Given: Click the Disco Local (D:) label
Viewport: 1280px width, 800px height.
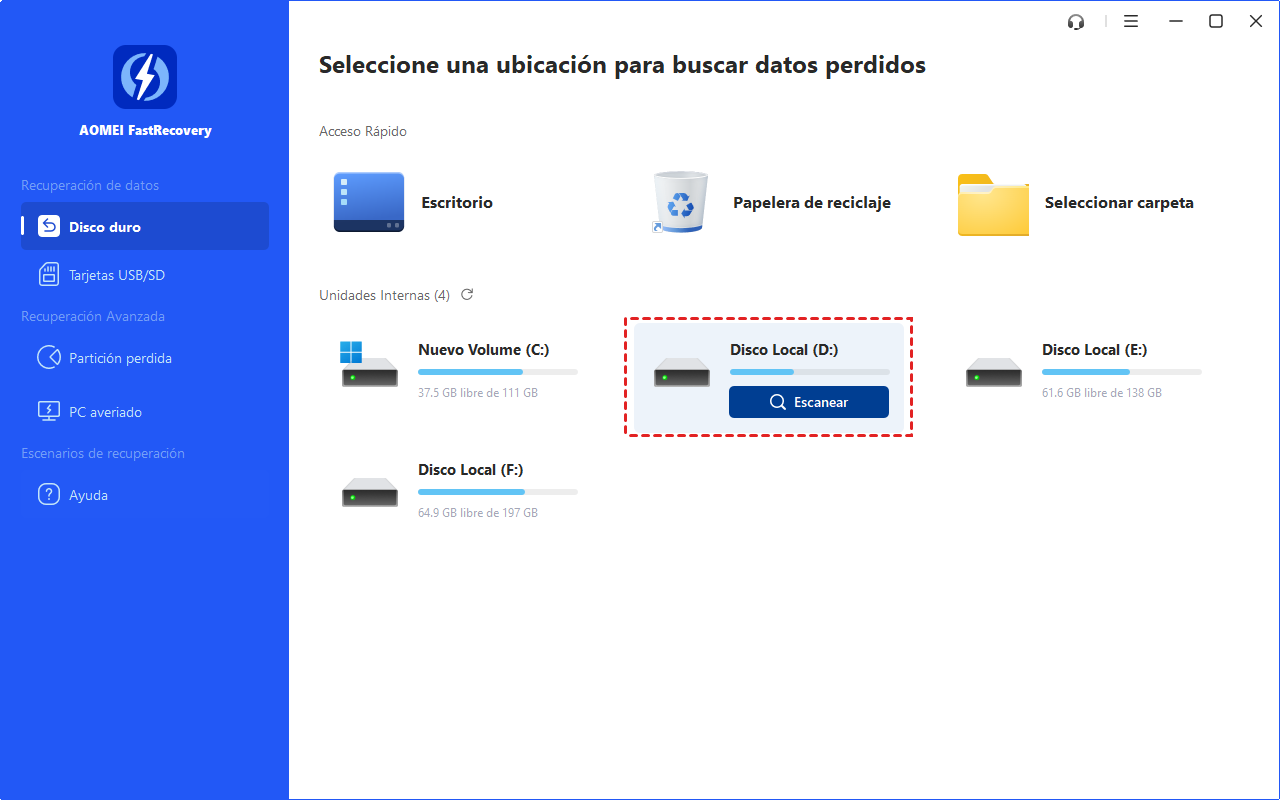Looking at the screenshot, I should [784, 350].
